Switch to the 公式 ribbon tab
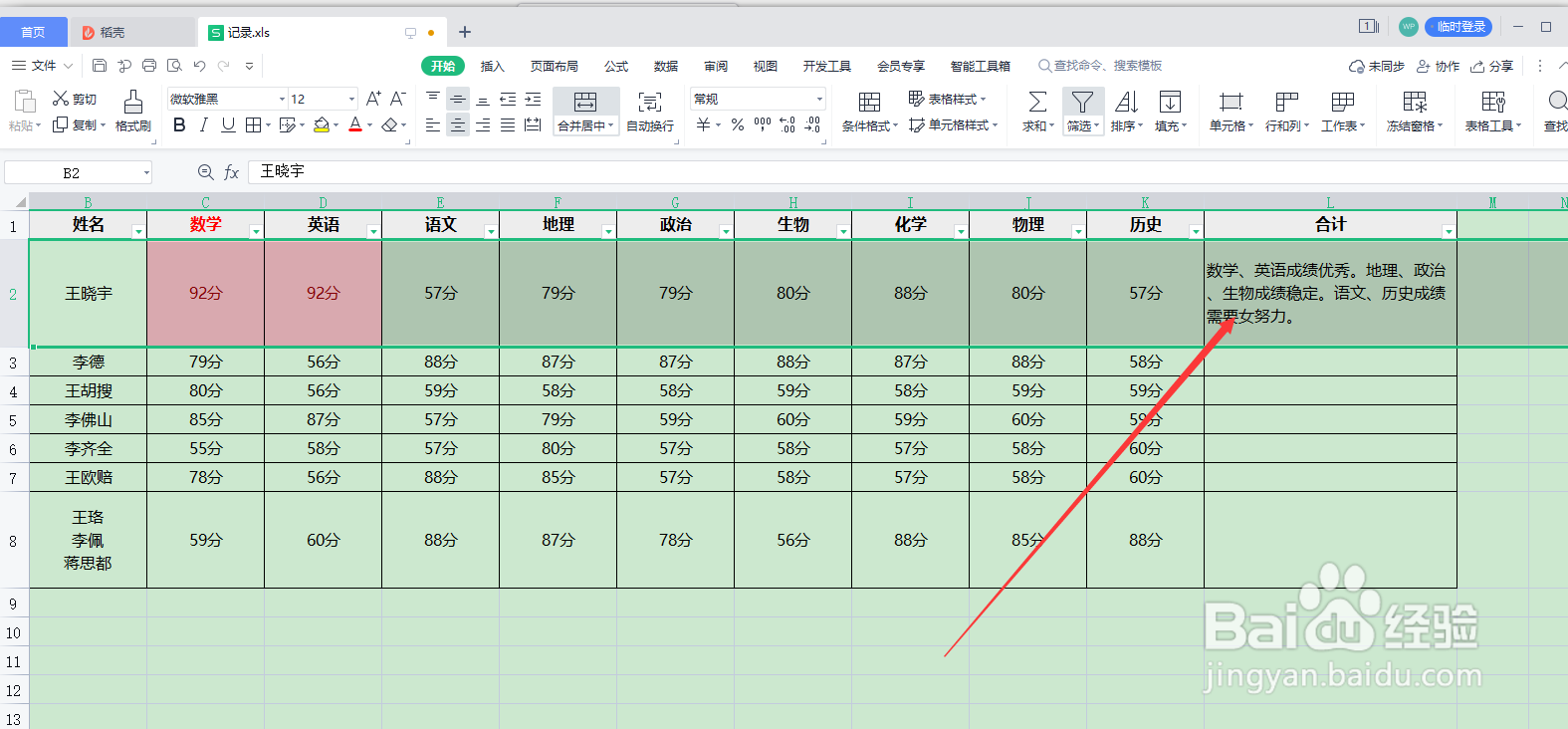This screenshot has height=729, width=1568. tap(616, 66)
